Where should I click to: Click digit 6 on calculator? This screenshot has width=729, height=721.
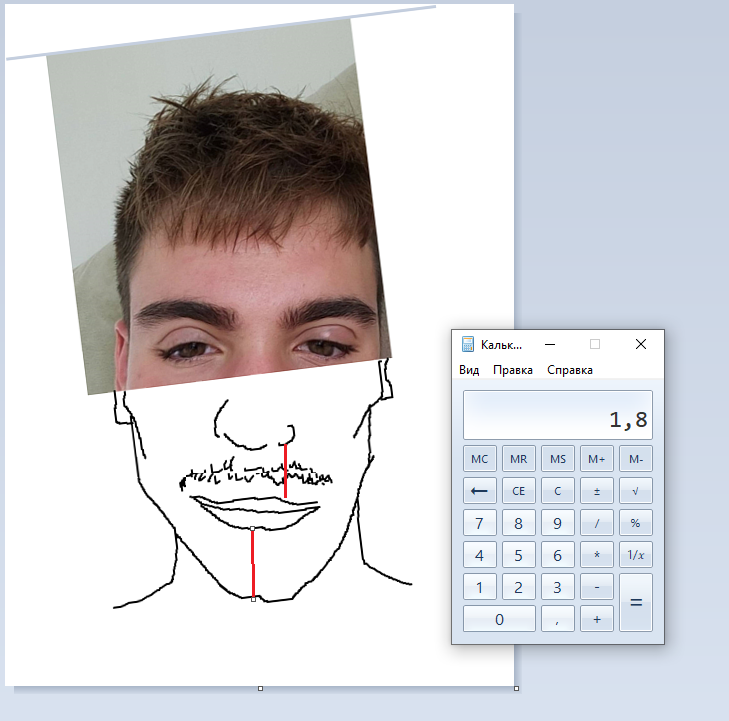coord(557,555)
